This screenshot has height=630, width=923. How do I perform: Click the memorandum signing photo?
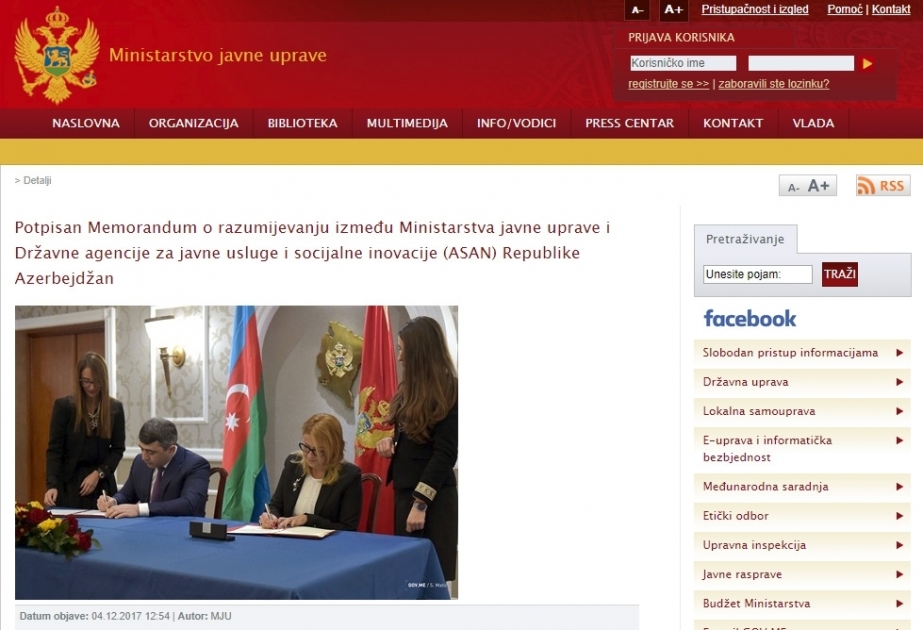click(x=236, y=452)
